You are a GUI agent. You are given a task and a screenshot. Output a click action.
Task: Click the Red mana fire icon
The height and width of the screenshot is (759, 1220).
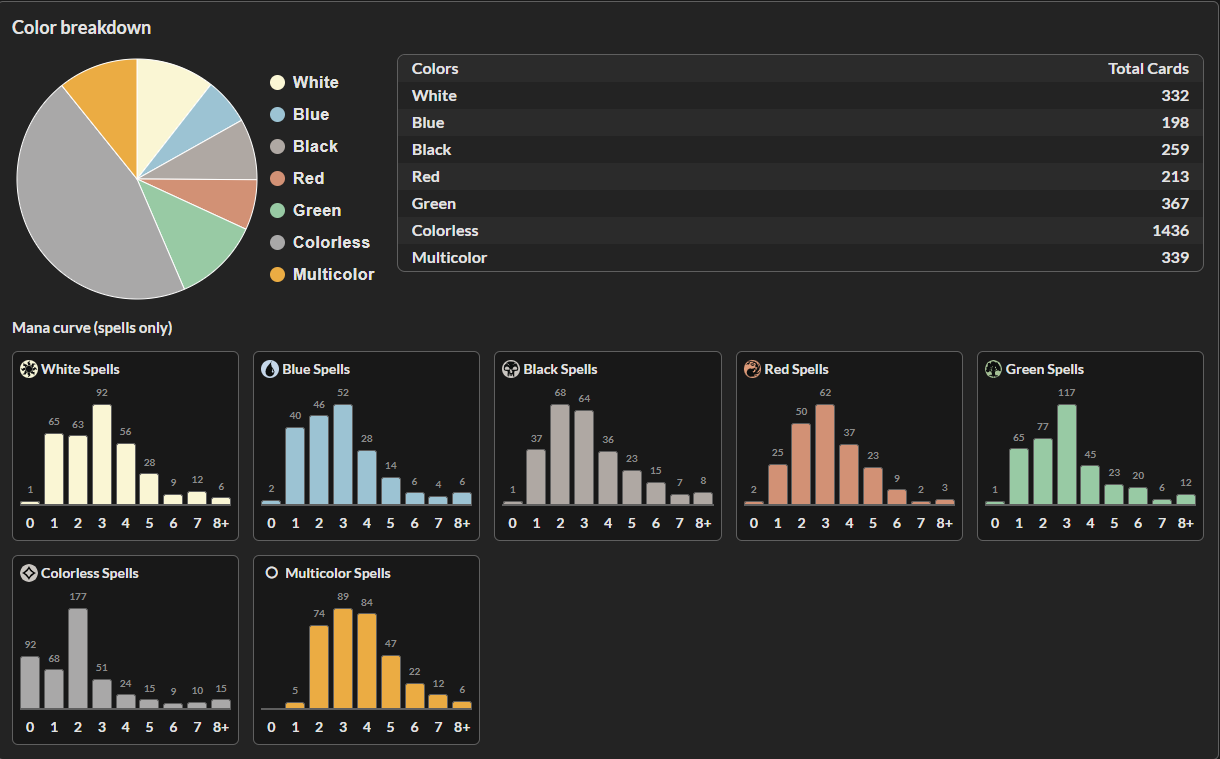(753, 369)
